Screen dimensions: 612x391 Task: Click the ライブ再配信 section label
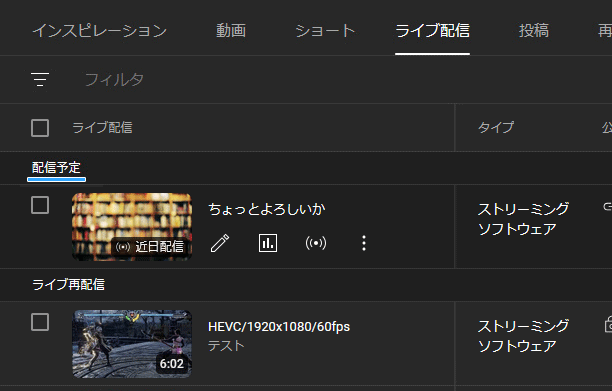[x=68, y=284]
